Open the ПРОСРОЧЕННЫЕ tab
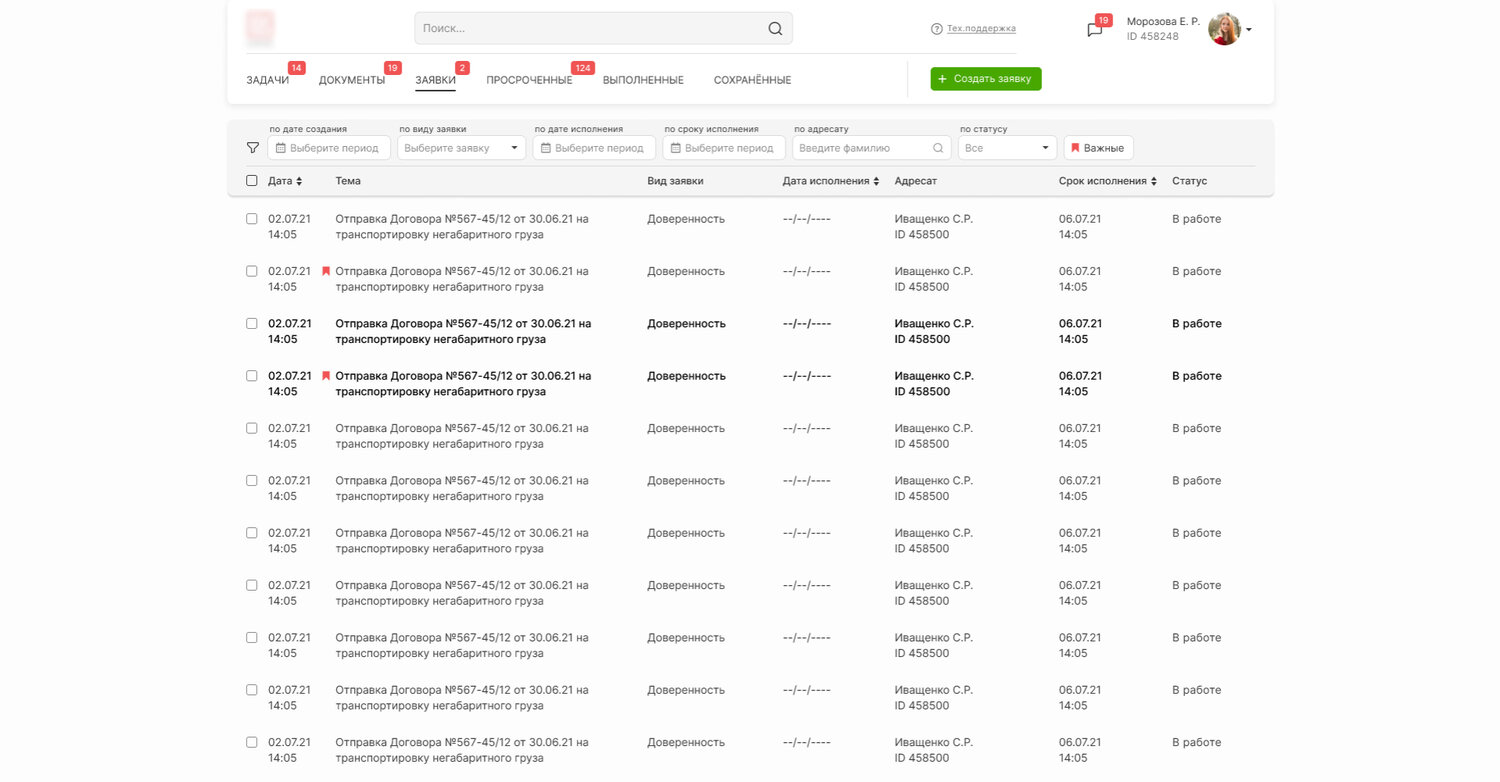Screen dimensions: 1500x782 [529, 80]
